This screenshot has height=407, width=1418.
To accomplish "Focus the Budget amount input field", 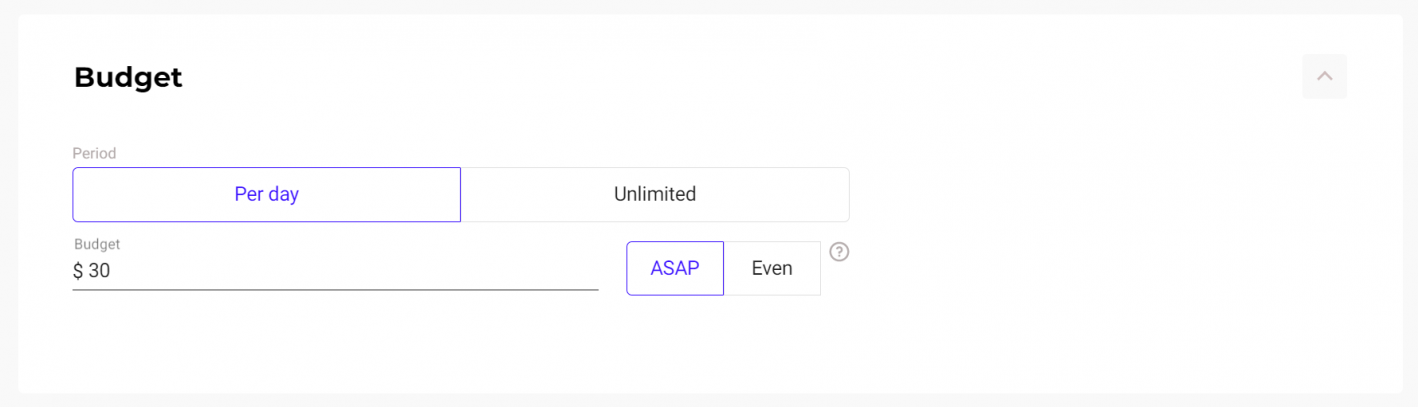I will point(335,271).
